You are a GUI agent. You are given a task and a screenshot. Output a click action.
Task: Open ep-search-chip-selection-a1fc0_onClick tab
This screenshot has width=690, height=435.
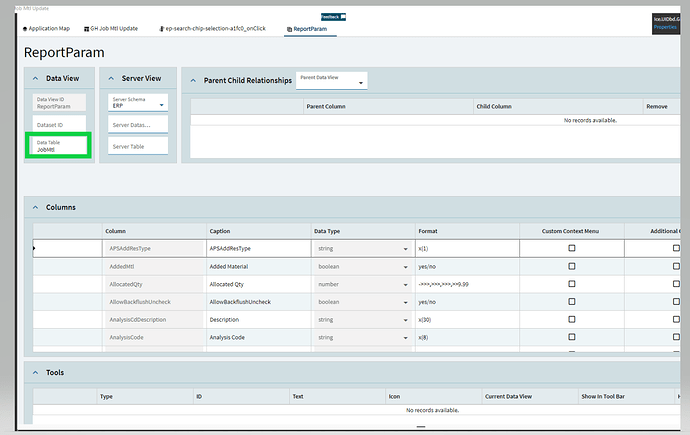pos(213,29)
